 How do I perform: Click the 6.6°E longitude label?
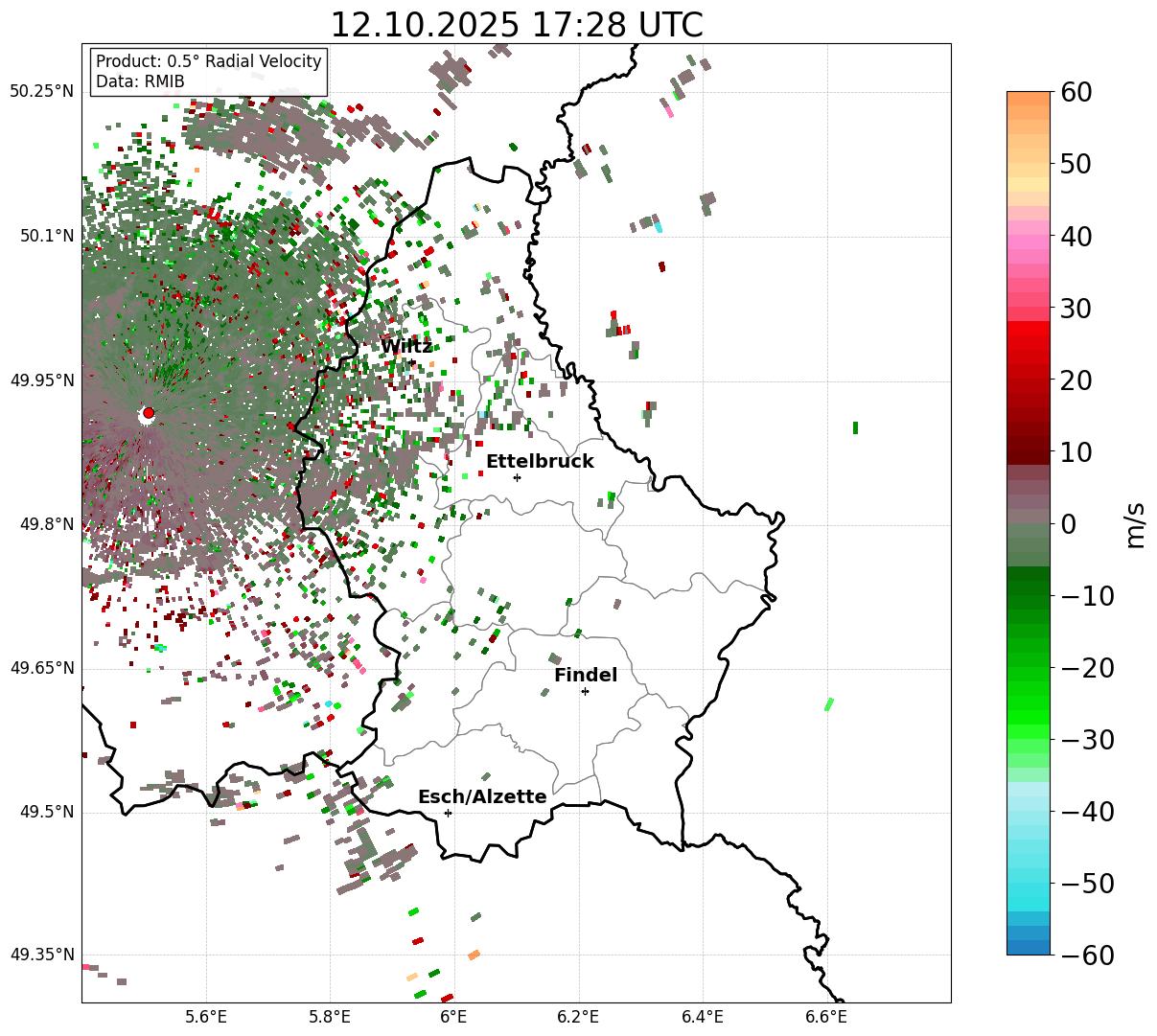pos(826,1016)
